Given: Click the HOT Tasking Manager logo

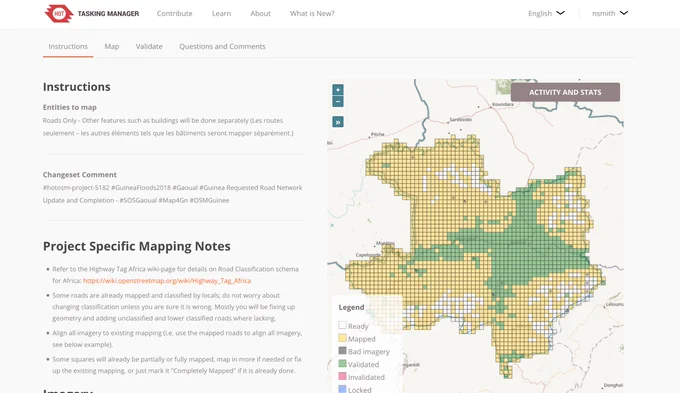Looking at the screenshot, I should tap(92, 13).
